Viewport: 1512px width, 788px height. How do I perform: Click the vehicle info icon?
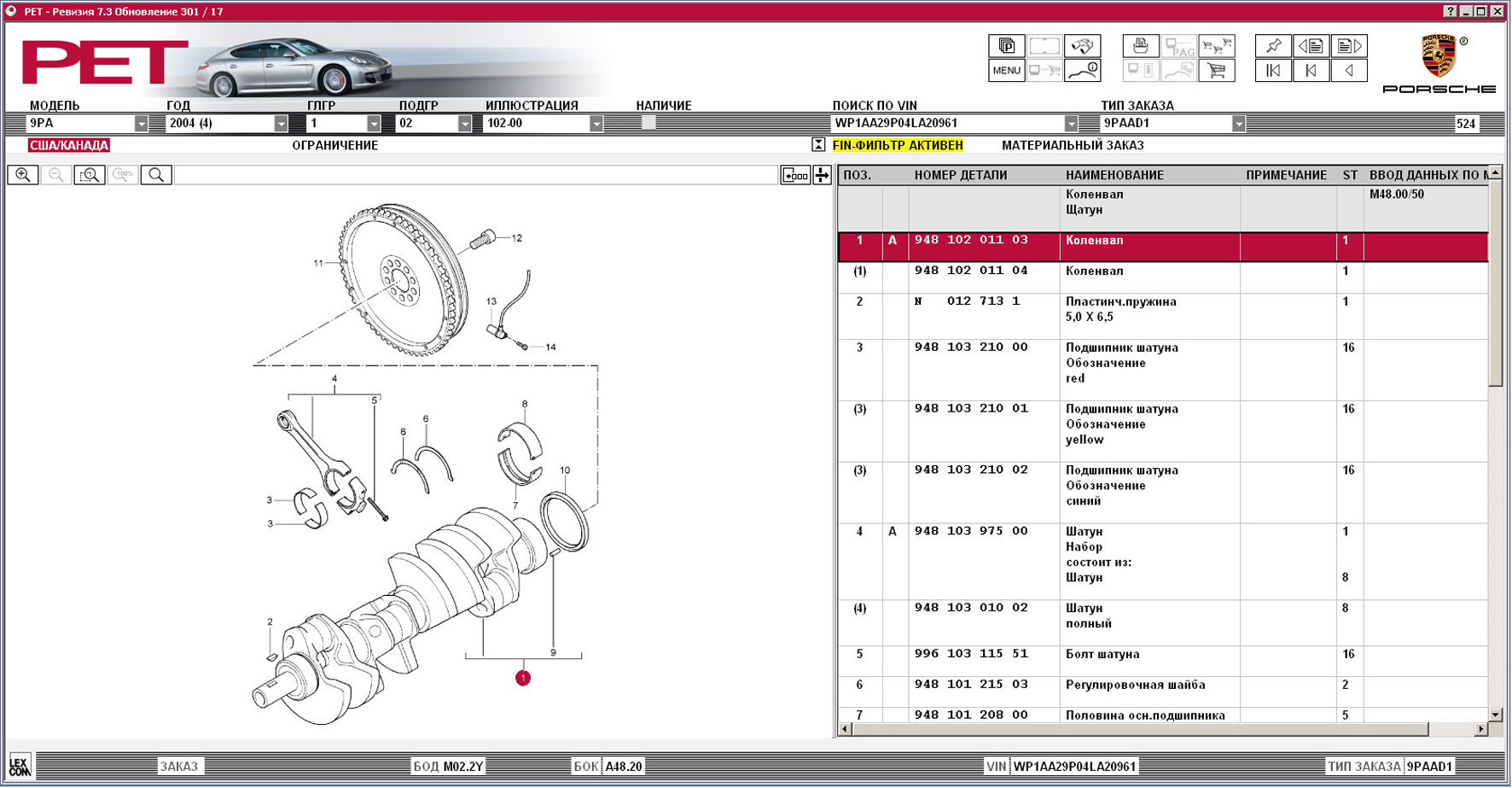[1083, 71]
